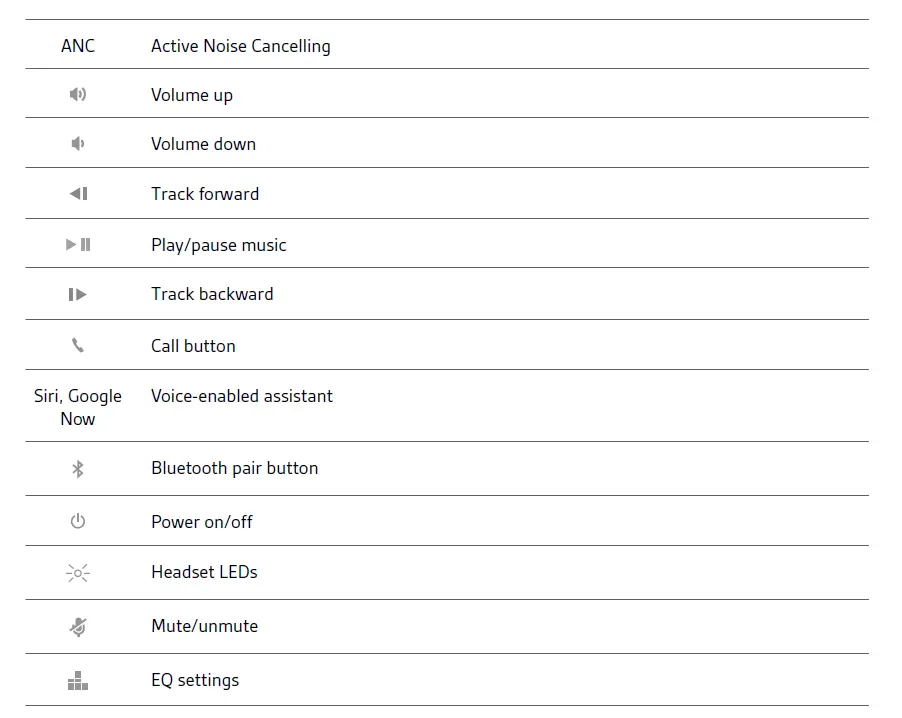The width and height of the screenshot is (902, 718).
Task: Click the headset LEDs icon
Action: [78, 573]
